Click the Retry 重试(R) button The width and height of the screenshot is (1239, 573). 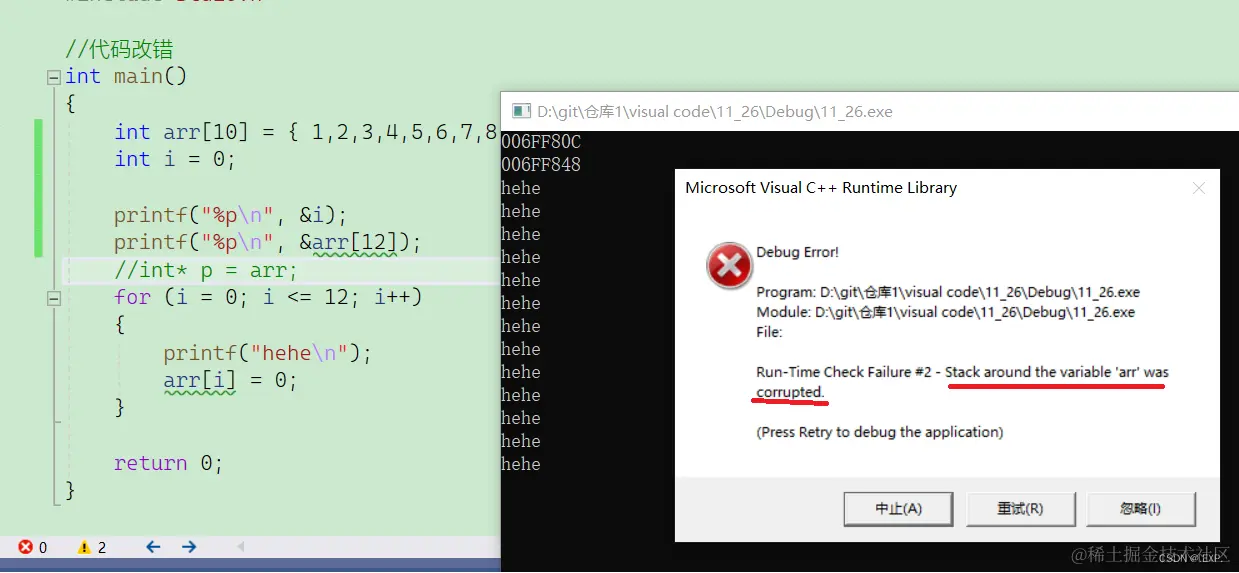tap(1020, 508)
